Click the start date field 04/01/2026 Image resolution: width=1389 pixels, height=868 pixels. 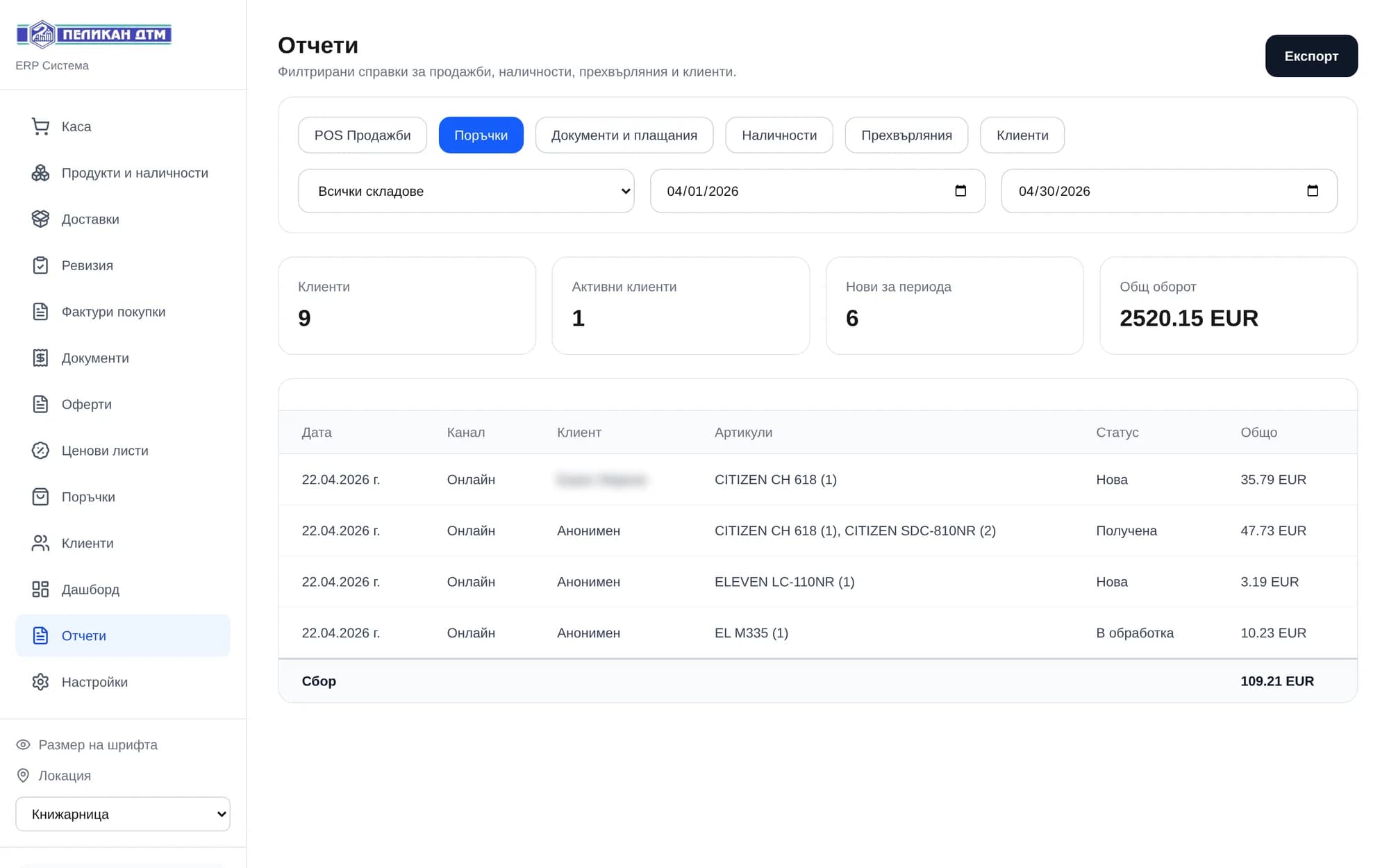click(x=817, y=191)
